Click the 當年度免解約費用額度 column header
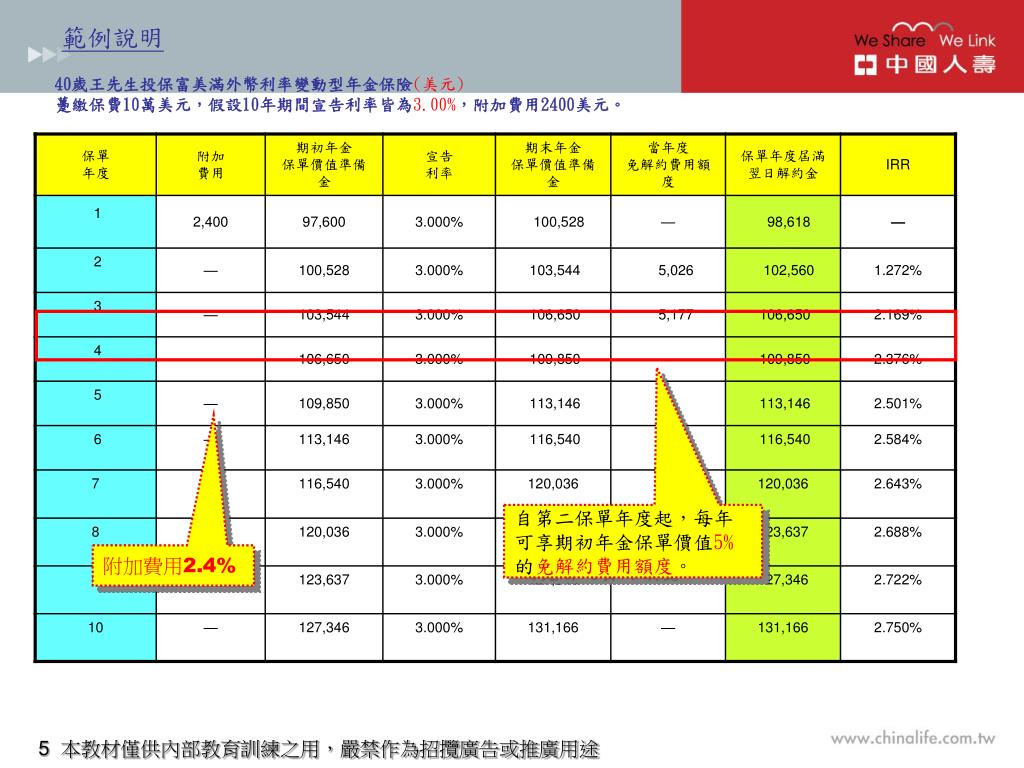 click(x=668, y=165)
